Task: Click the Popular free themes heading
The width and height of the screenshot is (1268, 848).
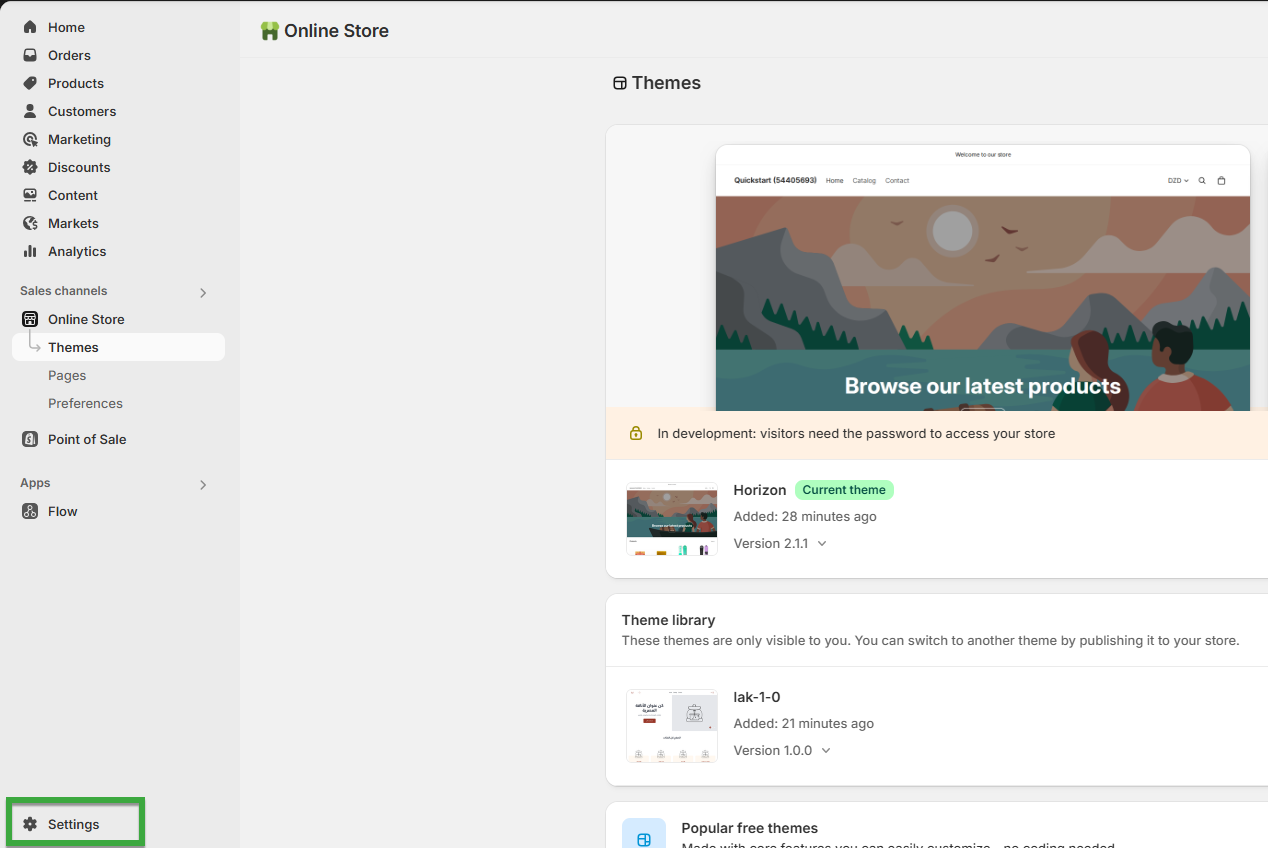Action: (750, 828)
